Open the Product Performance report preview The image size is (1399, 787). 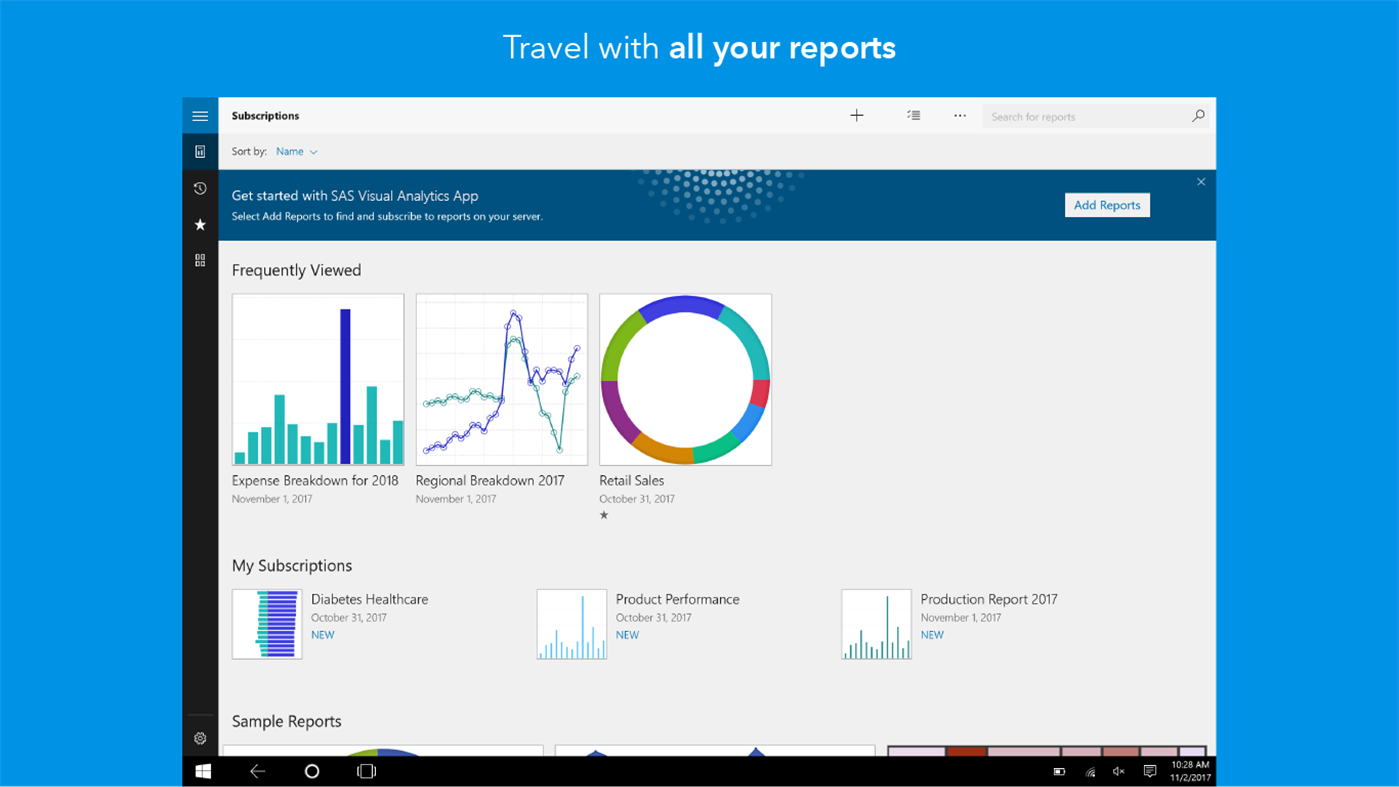click(571, 623)
